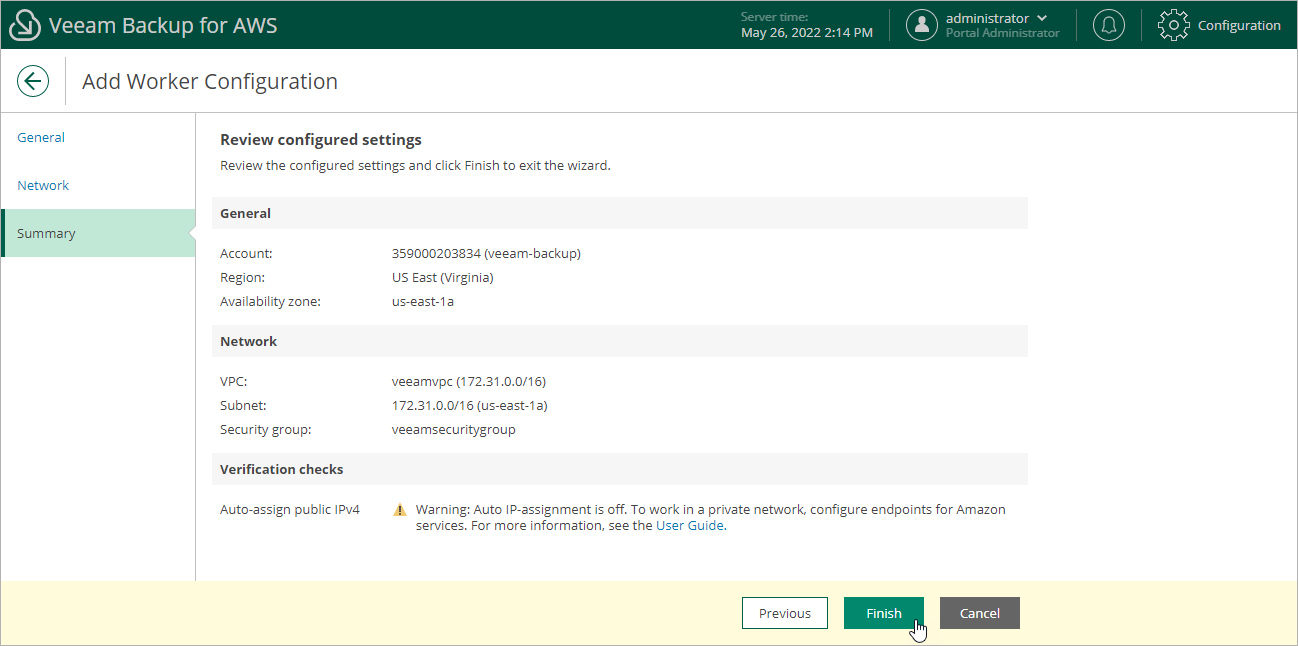Cancel the worker configuration wizard

(x=979, y=613)
